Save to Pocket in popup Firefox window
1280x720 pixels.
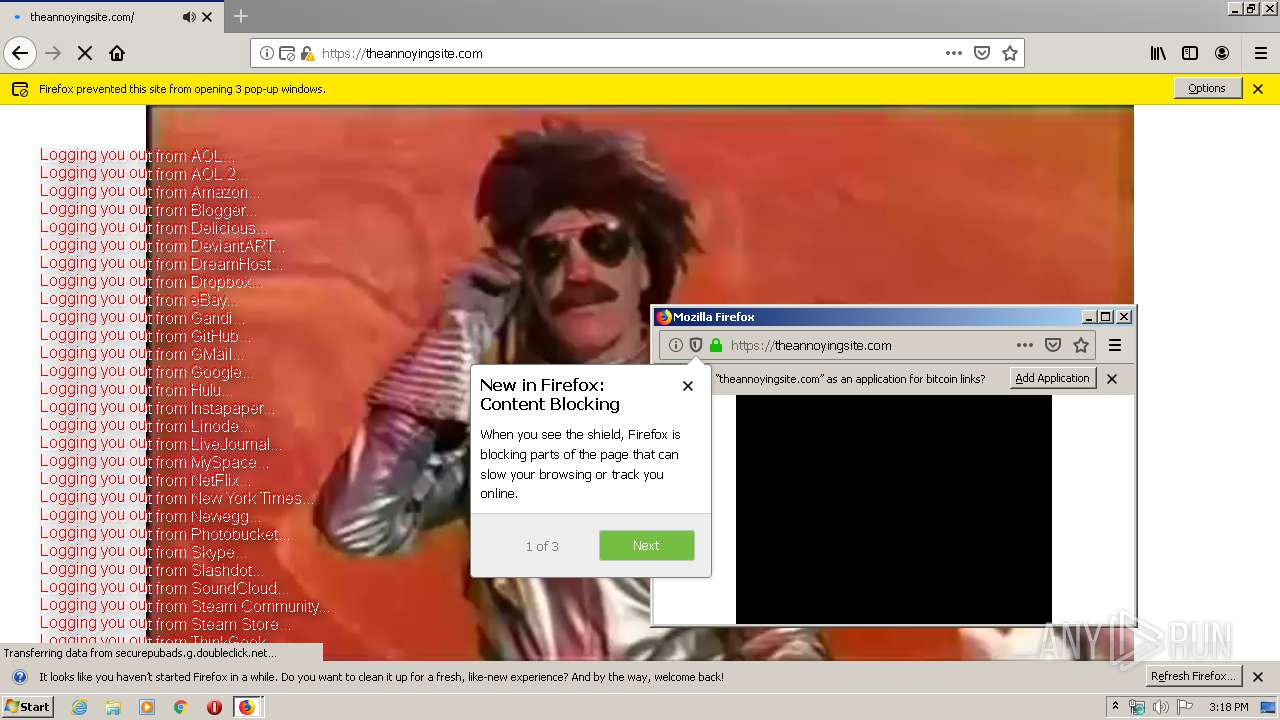pyautogui.click(x=1053, y=345)
